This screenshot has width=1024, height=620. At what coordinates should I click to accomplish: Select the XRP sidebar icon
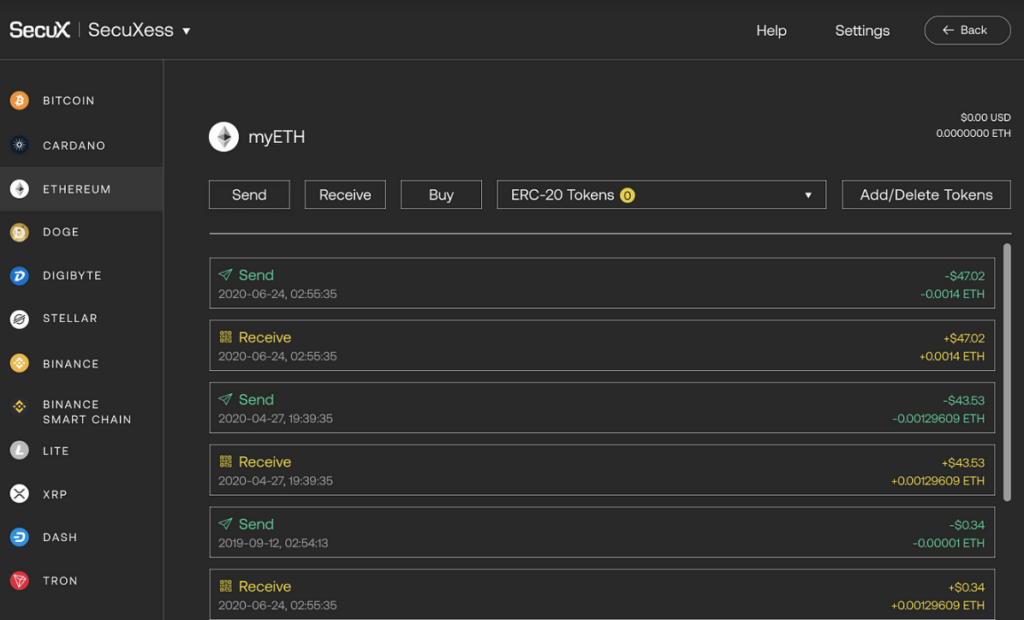tap(18, 493)
